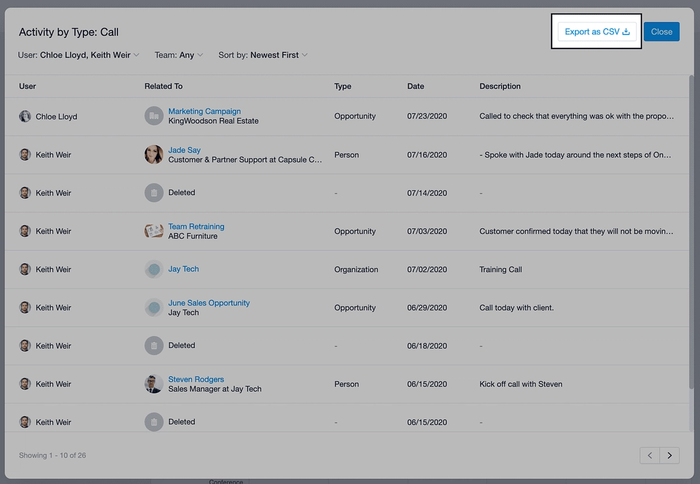Open the Marketing Campaign opportunity link

pos(204,111)
